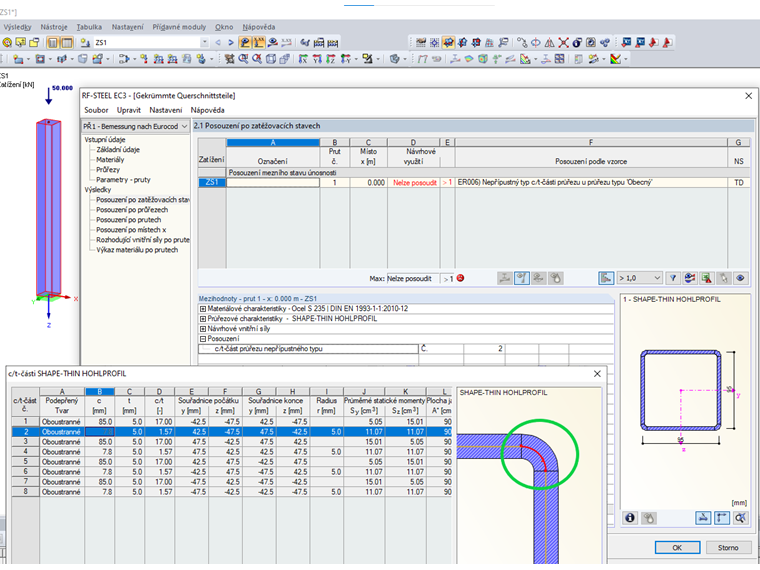Expand Materiálové charakteristiky section

(x=204, y=308)
